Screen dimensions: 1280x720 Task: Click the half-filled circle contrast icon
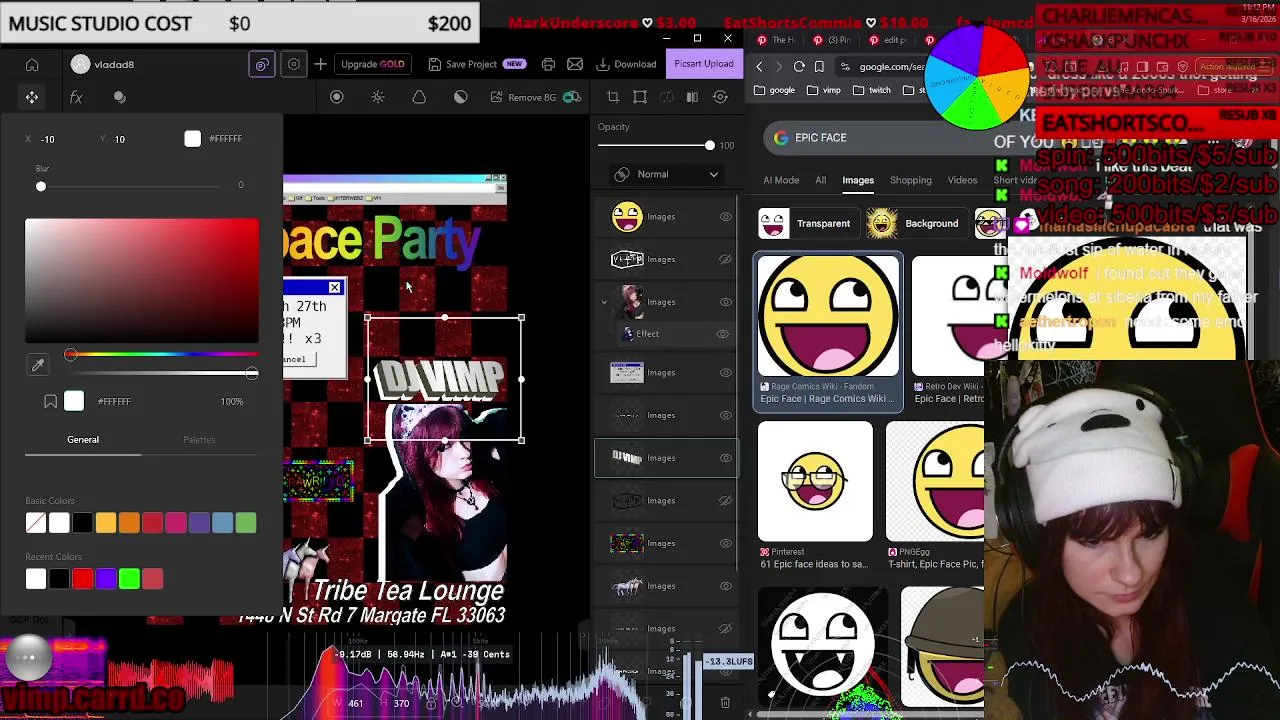(x=460, y=97)
